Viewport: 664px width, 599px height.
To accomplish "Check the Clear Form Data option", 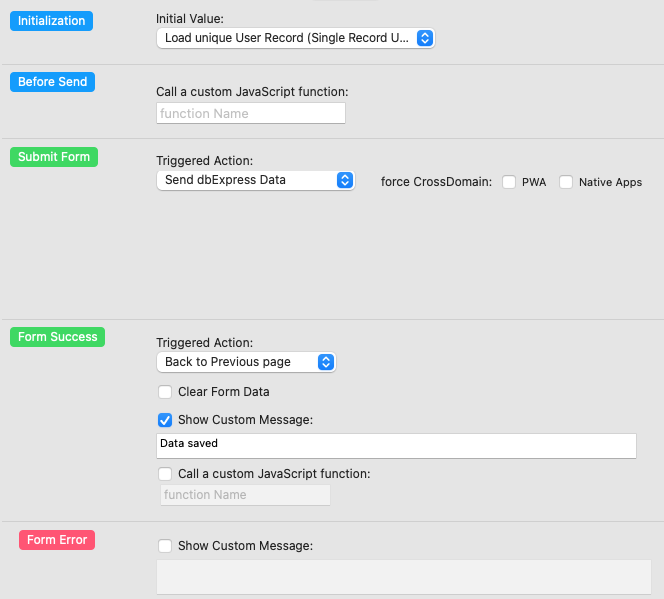I will click(165, 392).
